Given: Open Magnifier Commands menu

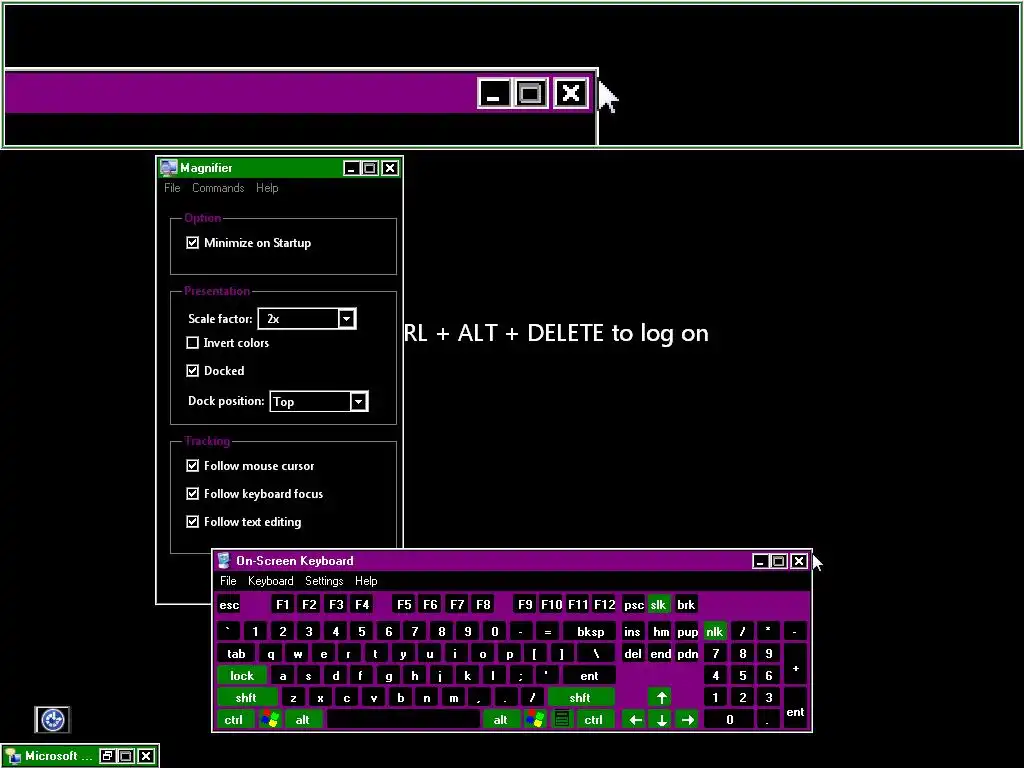Looking at the screenshot, I should click(218, 188).
